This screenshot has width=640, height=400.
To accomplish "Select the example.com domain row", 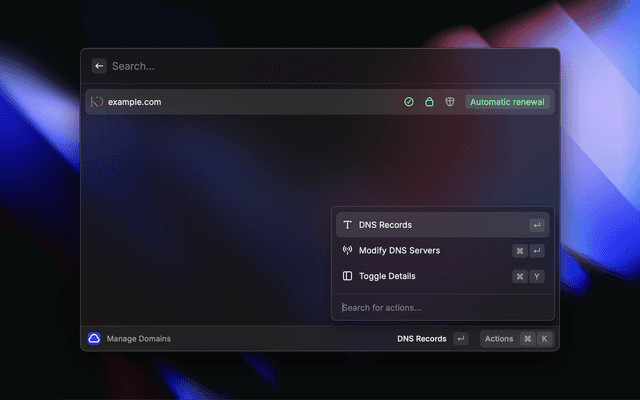I will pos(250,102).
